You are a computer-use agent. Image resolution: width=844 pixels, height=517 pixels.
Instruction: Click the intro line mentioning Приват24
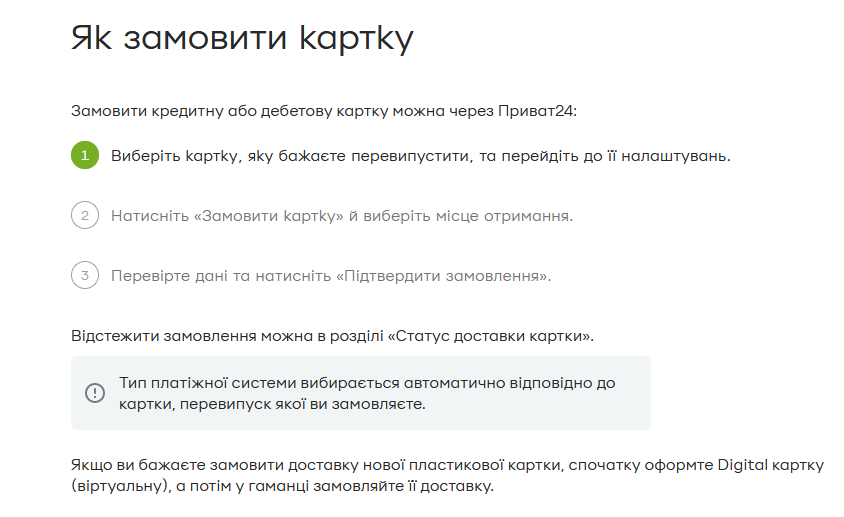click(x=323, y=111)
